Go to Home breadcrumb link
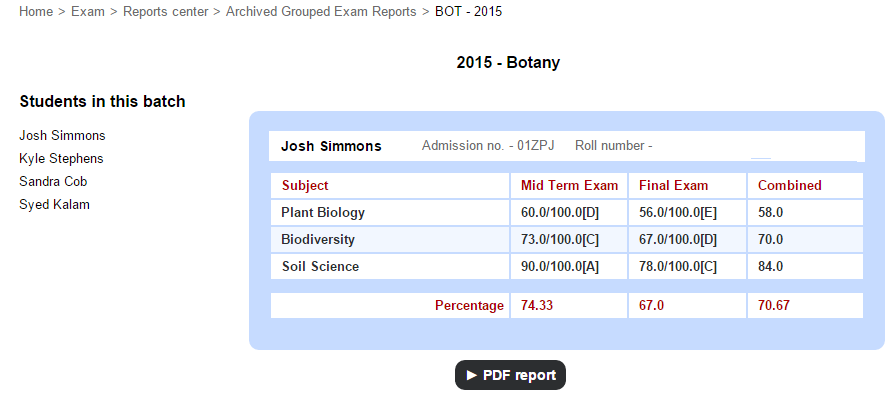 pyautogui.click(x=36, y=11)
